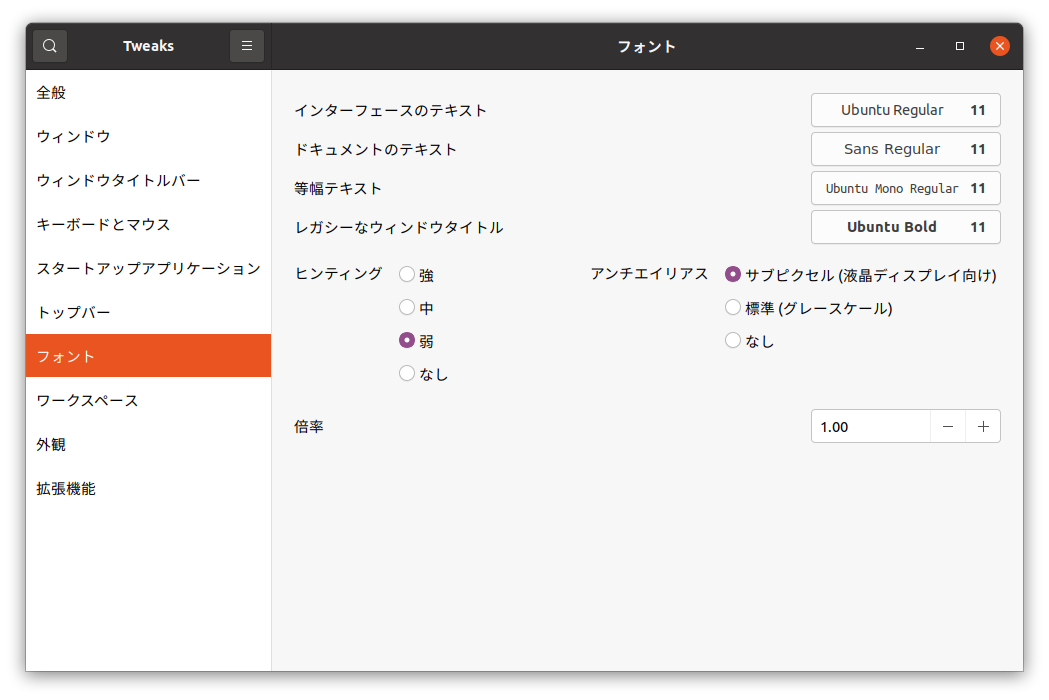Switch to 拡張機能 in the sidebar
The image size is (1049, 700).
66,489
